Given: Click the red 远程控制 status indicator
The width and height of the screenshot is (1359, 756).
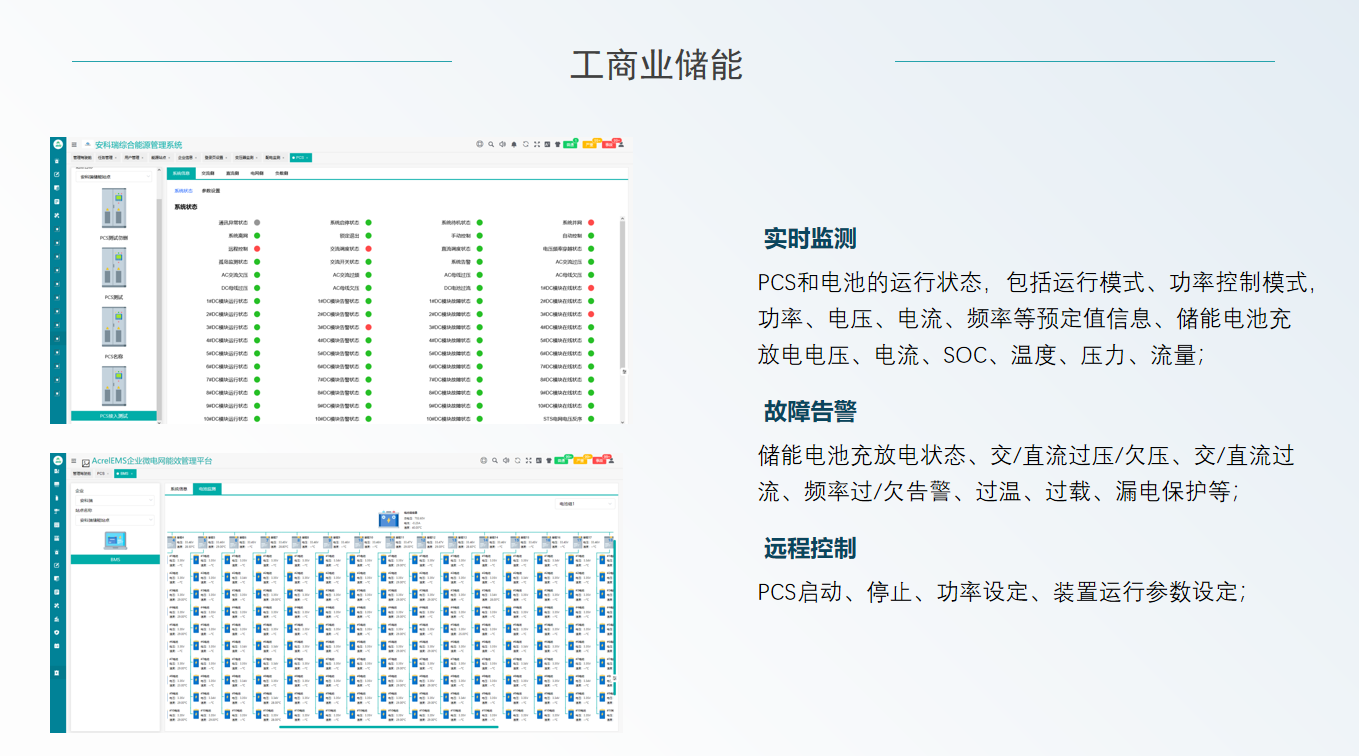Looking at the screenshot, I should (x=257, y=248).
